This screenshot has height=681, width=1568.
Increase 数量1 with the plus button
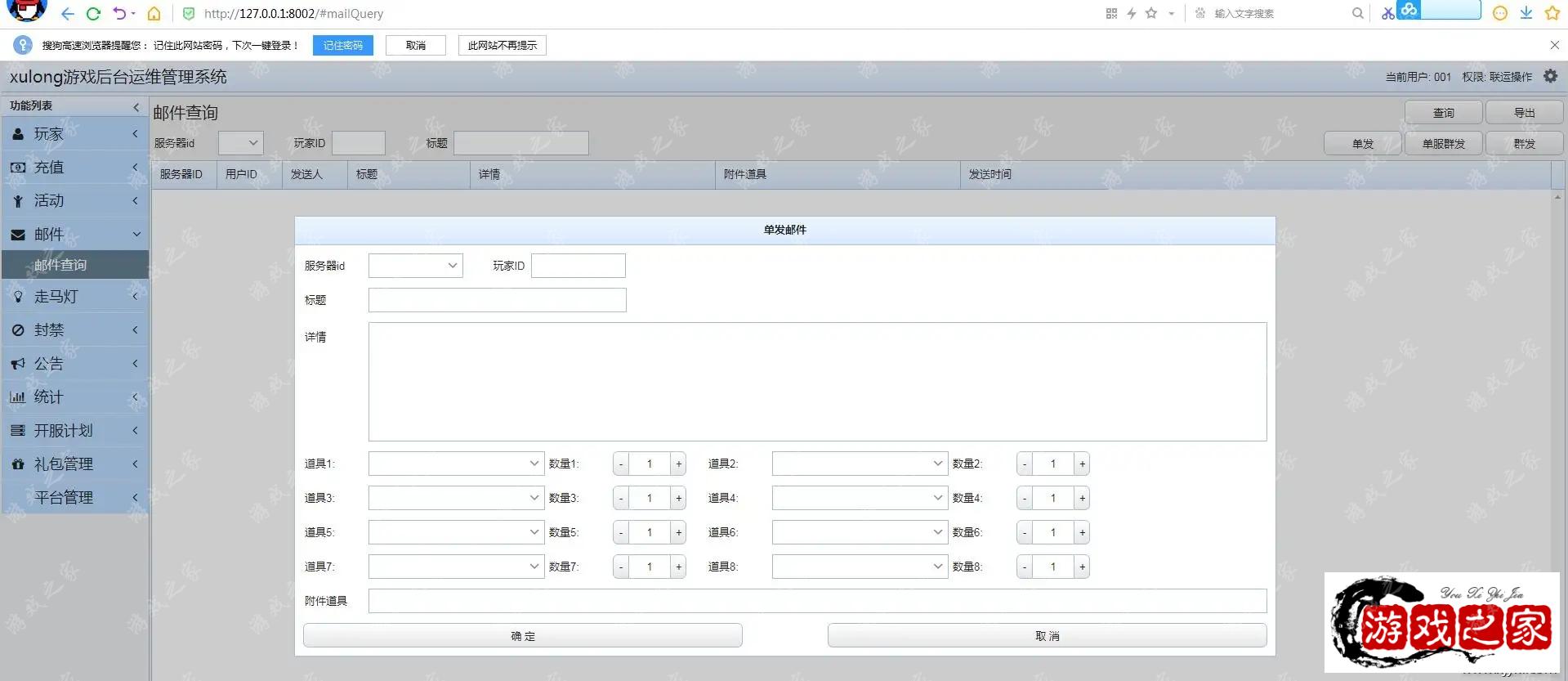click(x=678, y=464)
